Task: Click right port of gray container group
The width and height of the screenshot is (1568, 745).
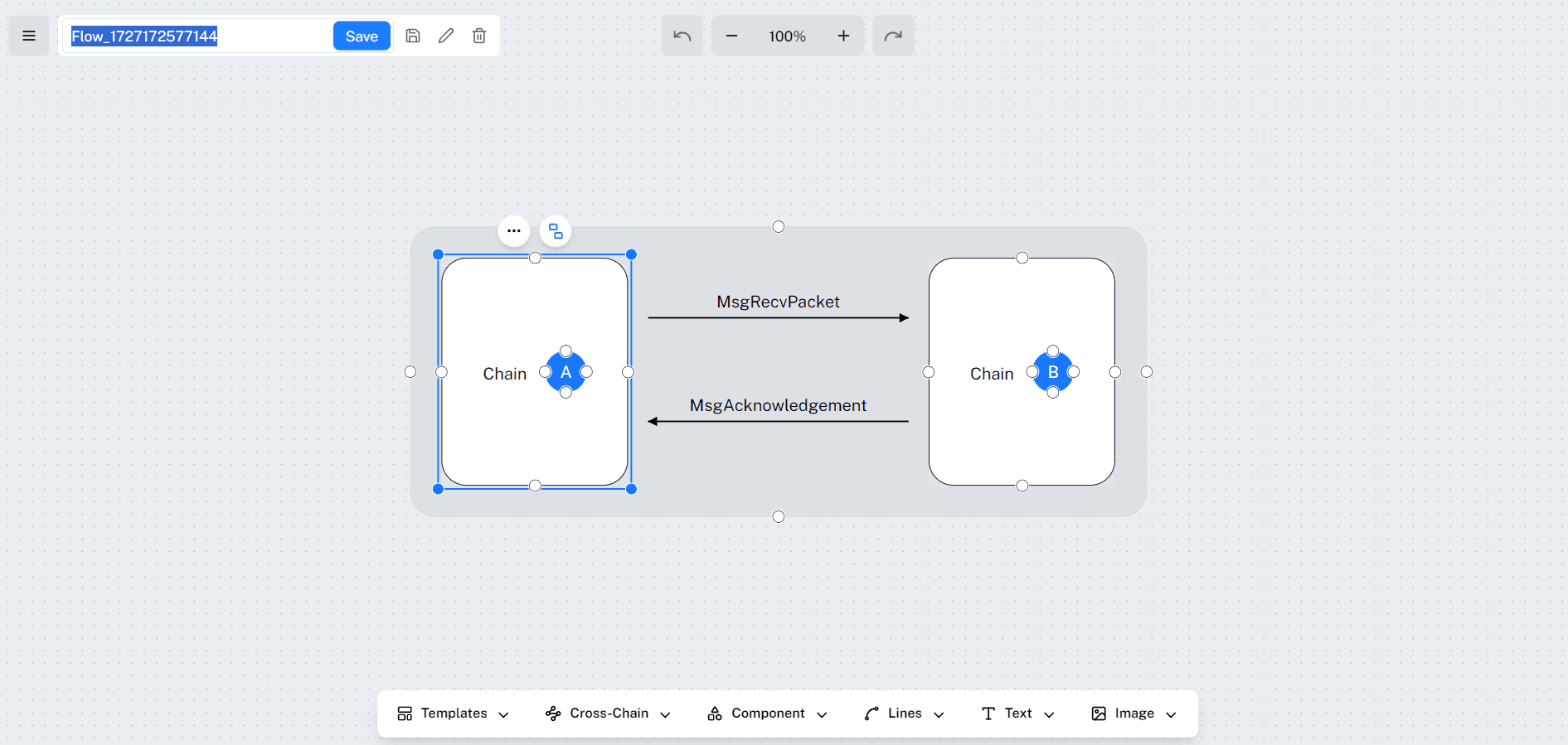Action: point(1147,372)
